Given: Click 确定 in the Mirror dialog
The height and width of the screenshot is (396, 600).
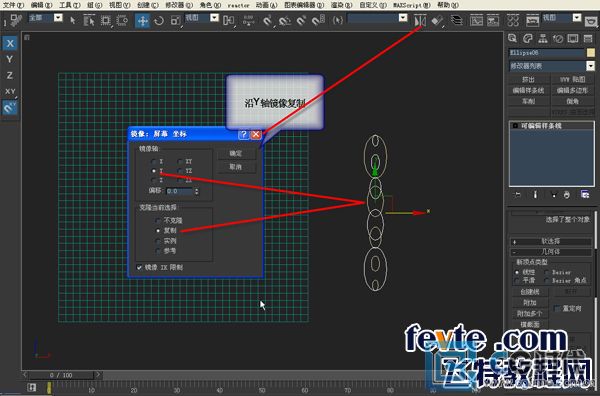Looking at the screenshot, I should click(x=236, y=153).
